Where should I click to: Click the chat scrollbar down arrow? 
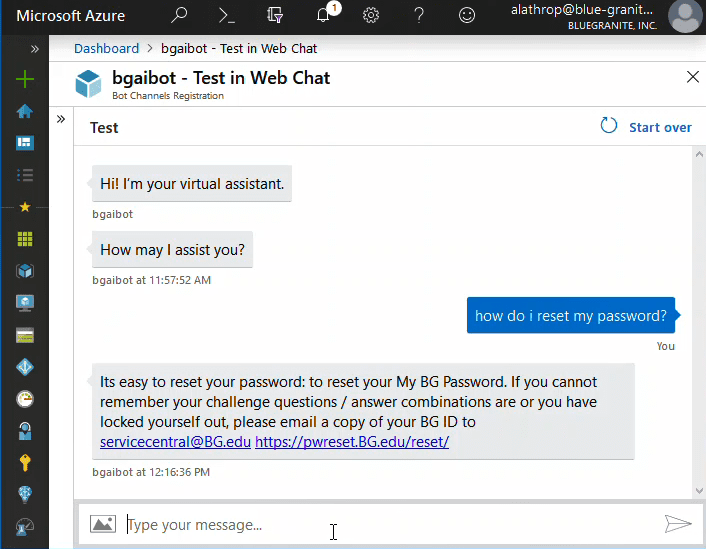tap(699, 490)
